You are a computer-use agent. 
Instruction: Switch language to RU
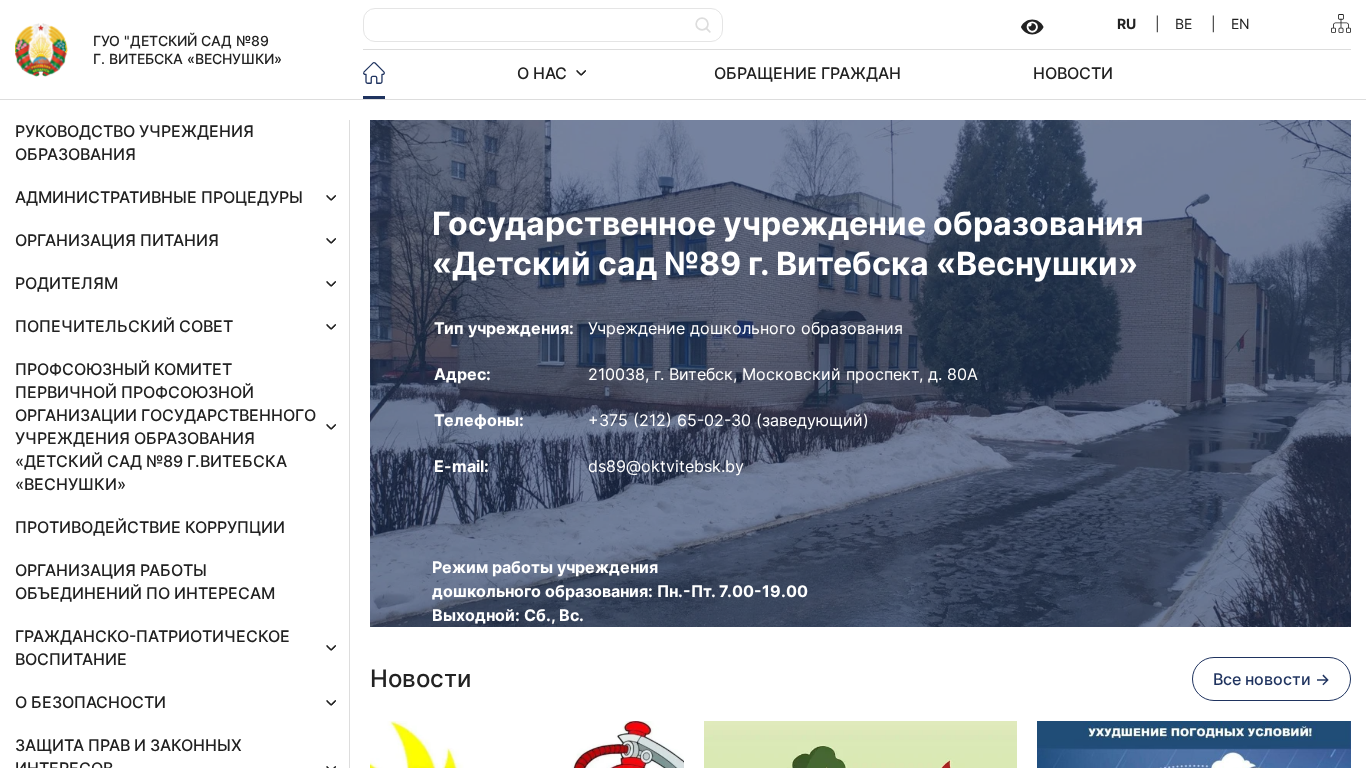tap(1126, 24)
